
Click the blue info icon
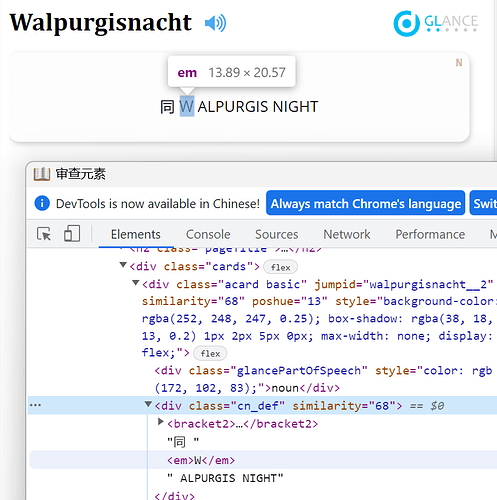42,203
